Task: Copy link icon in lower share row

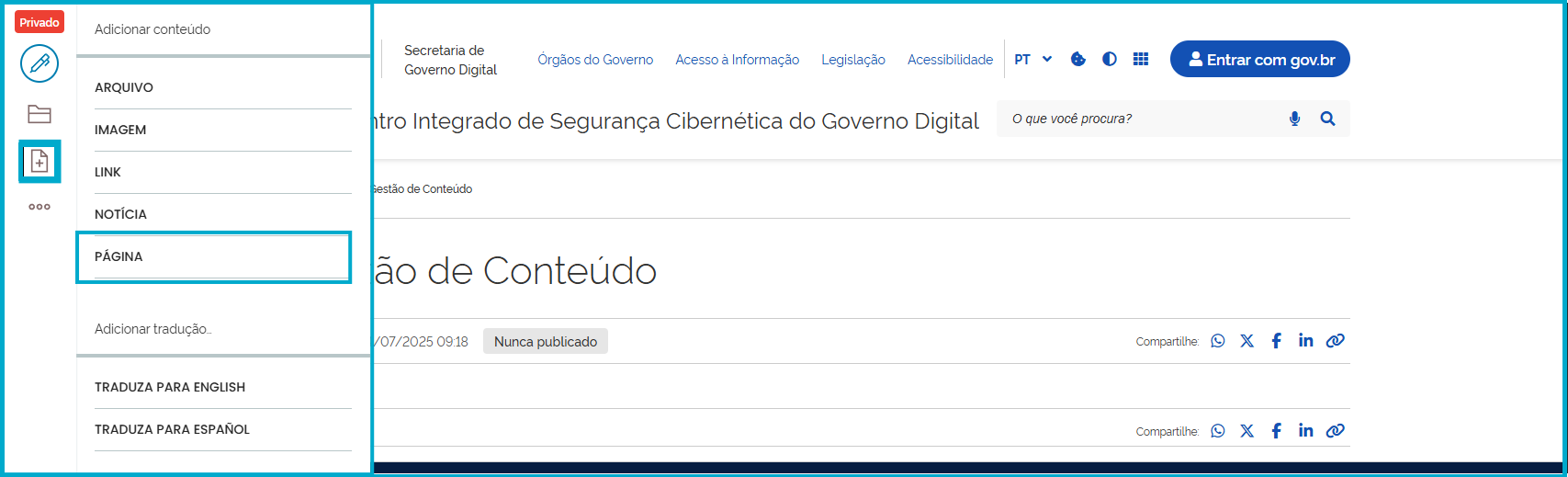Action: (1336, 431)
